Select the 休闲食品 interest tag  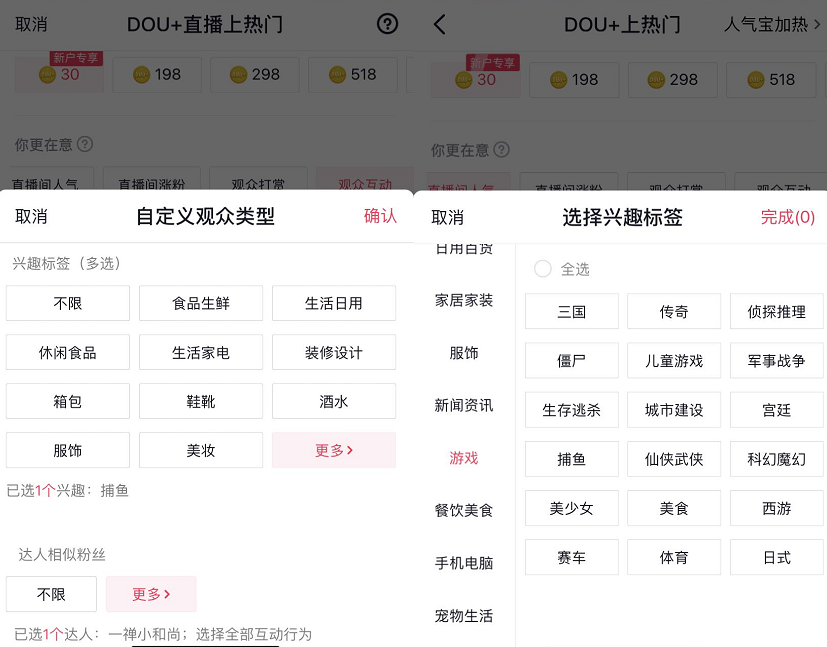tap(68, 352)
